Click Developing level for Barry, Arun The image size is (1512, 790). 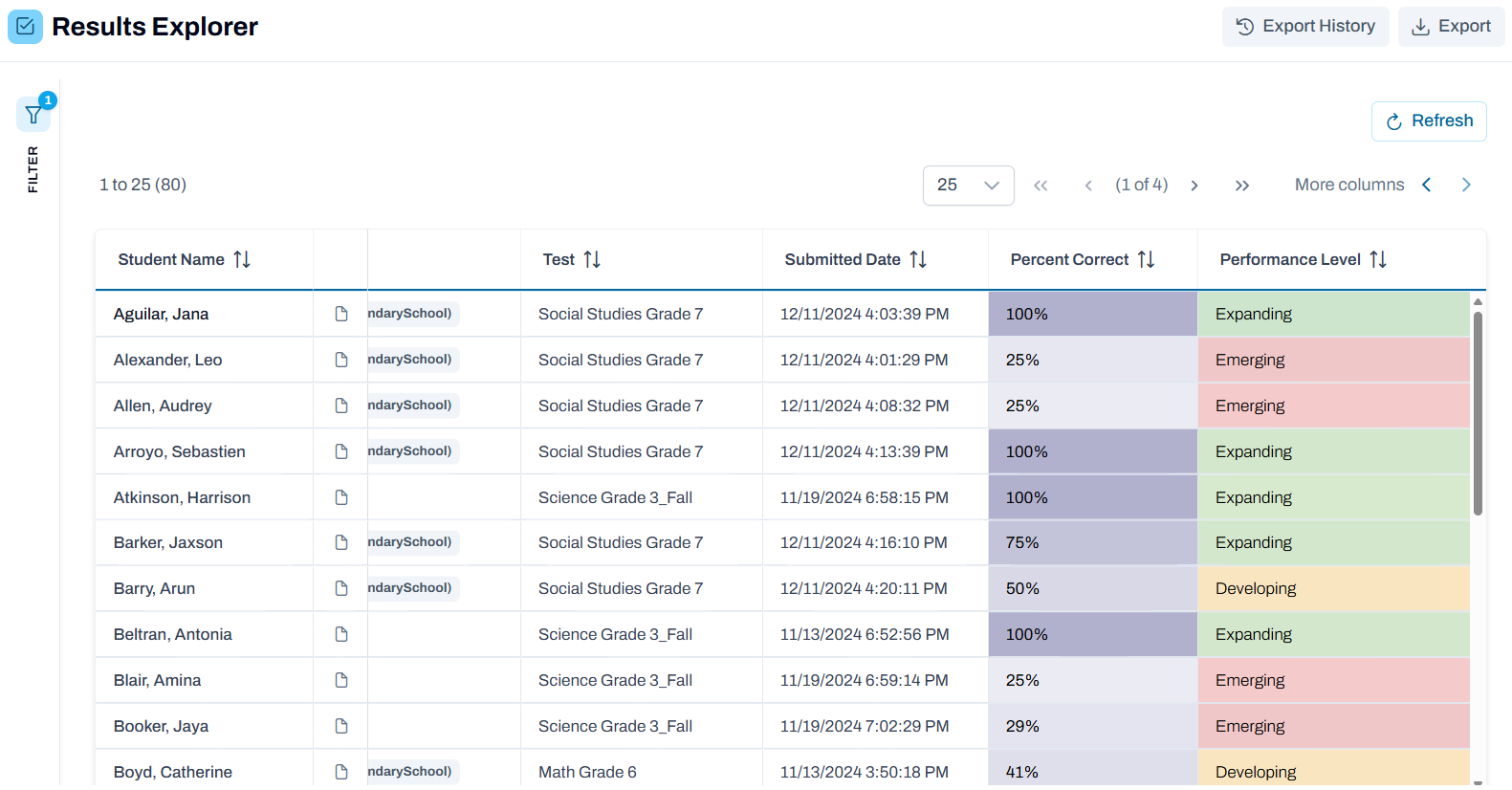(1333, 588)
